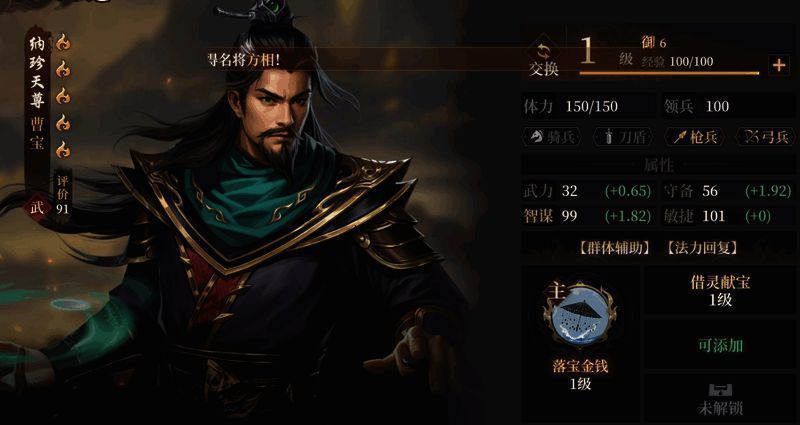Click the 智谋 99 attribute row
This screenshot has width=800, height=425.
588,216
